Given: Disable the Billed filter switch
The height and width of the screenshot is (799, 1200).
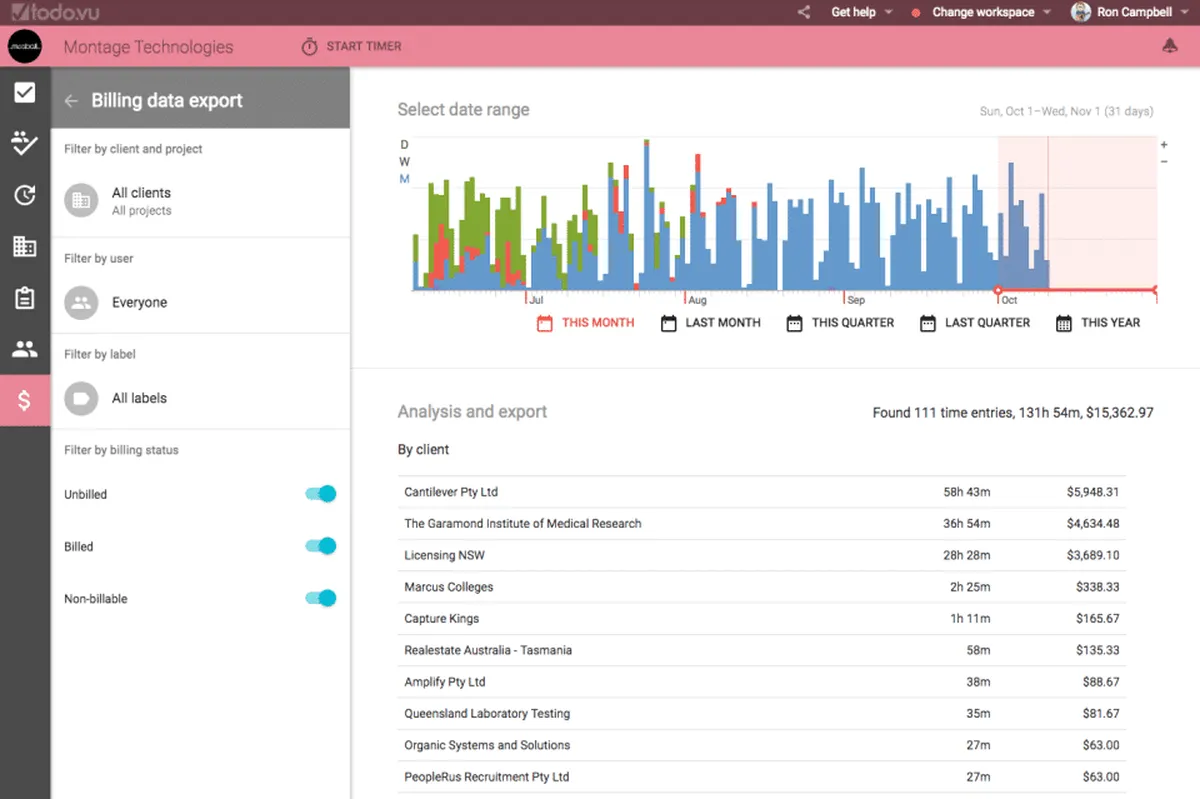Looking at the screenshot, I should coord(321,546).
